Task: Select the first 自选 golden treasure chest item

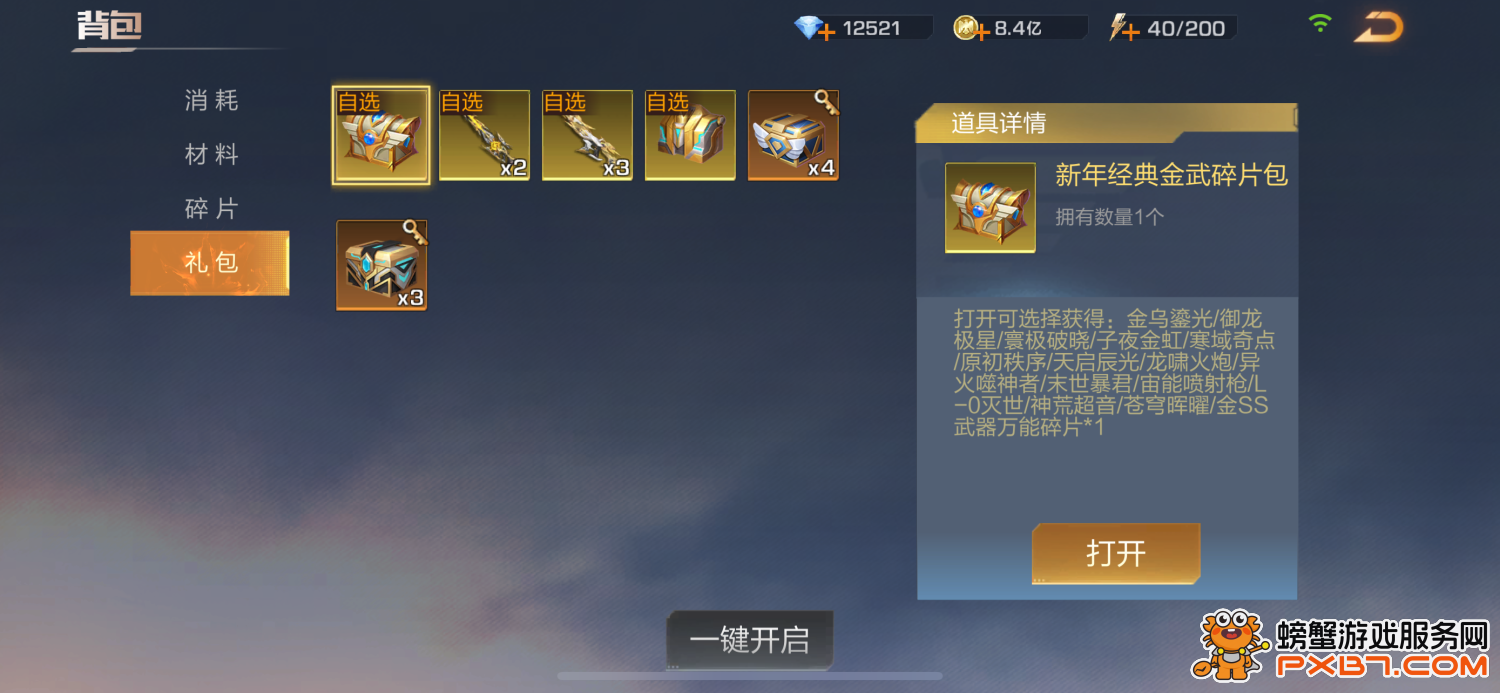Action: click(x=381, y=136)
